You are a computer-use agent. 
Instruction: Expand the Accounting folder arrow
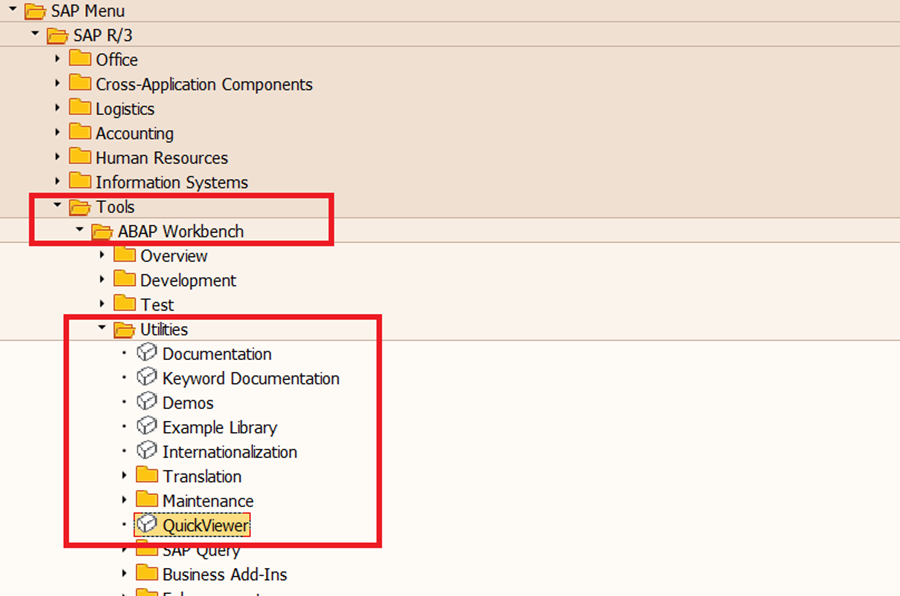[57, 132]
